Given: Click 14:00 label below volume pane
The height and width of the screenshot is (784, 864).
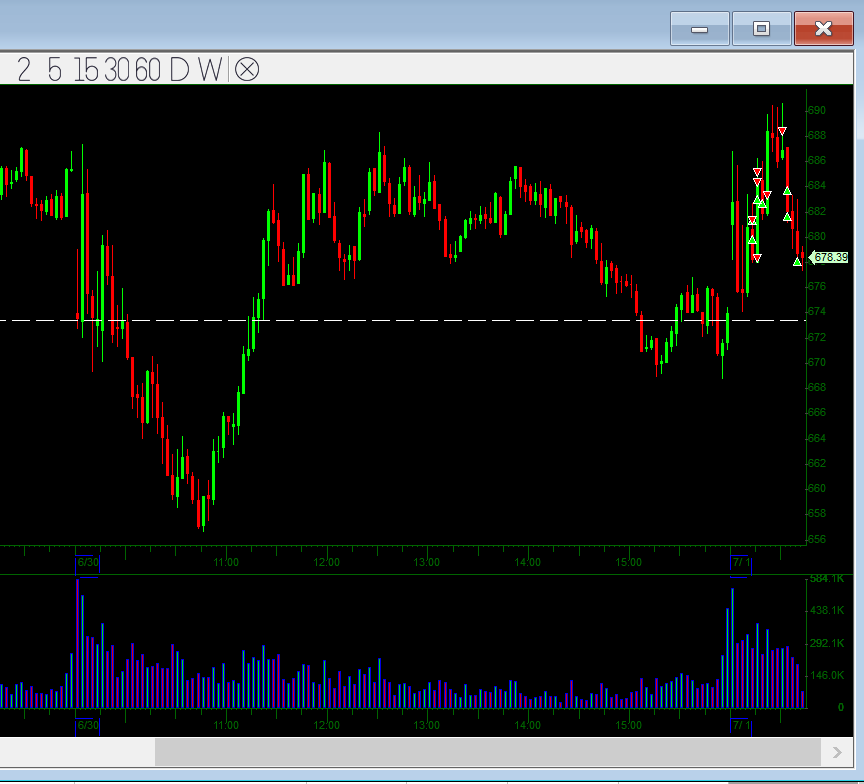Looking at the screenshot, I should 528,725.
